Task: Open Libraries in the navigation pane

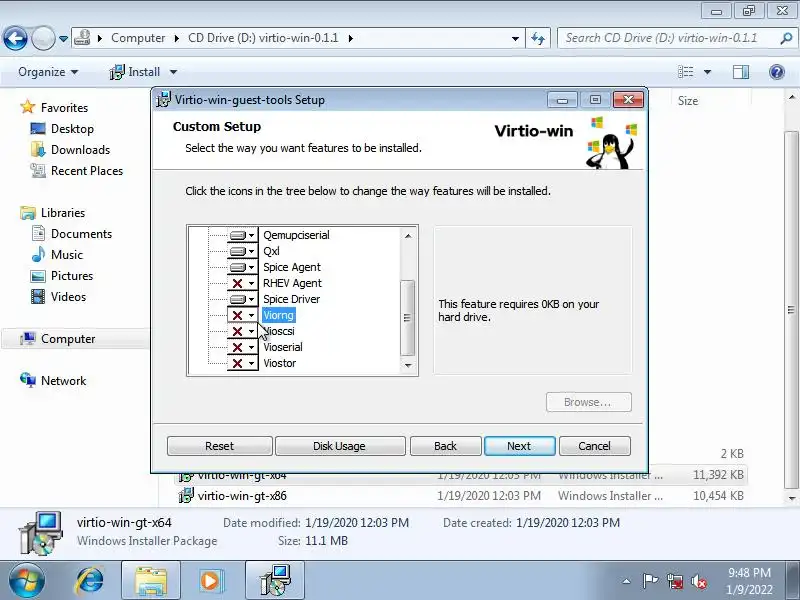Action: coord(63,212)
